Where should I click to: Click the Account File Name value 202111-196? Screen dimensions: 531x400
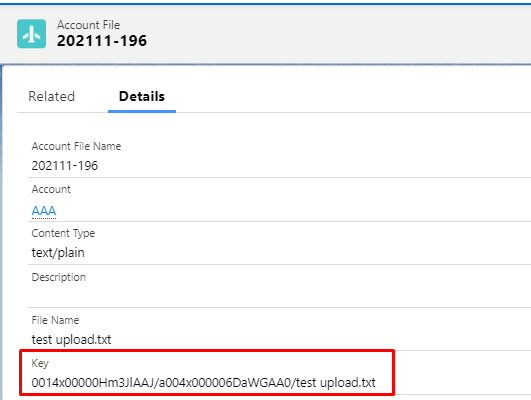(65, 166)
